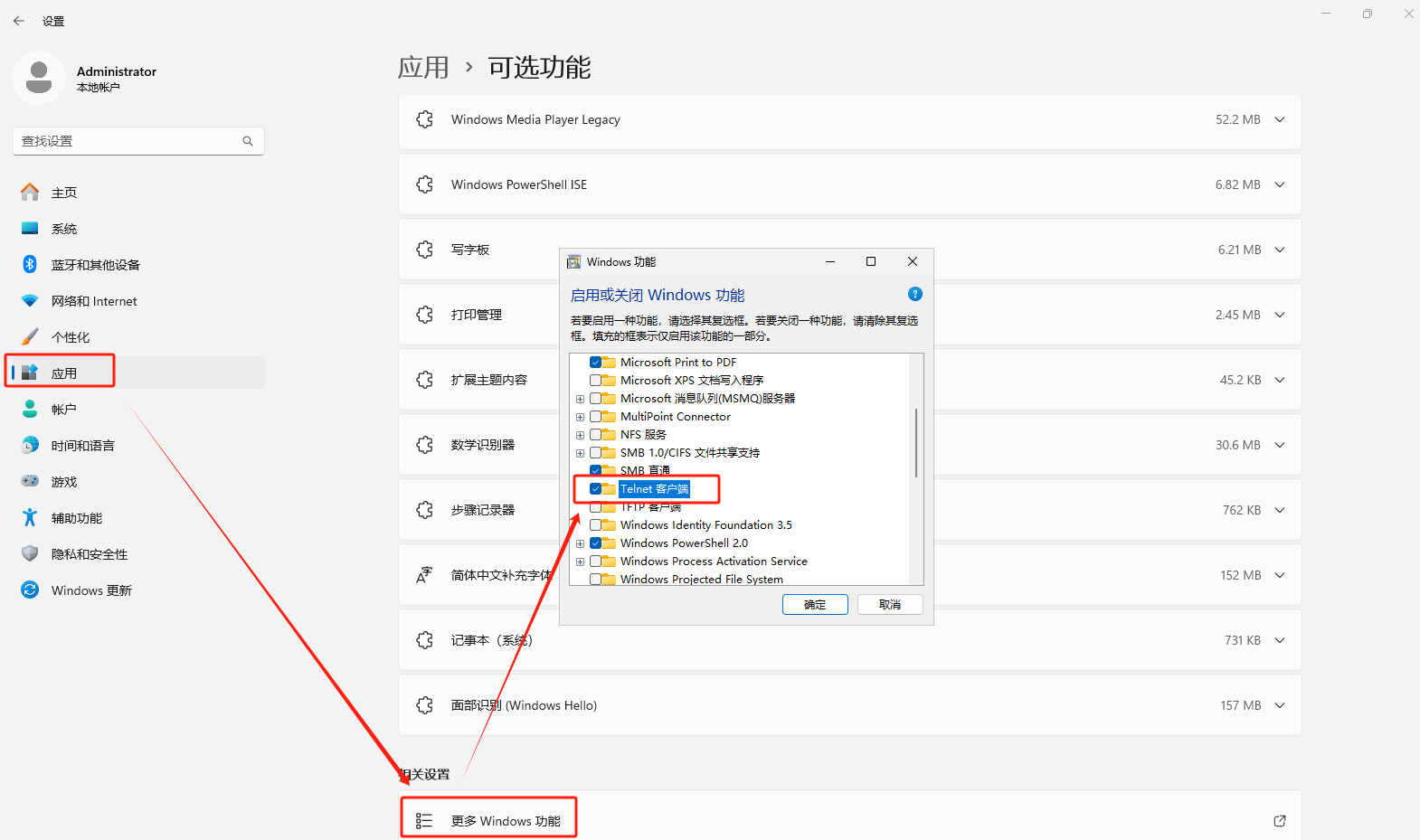Image resolution: width=1420 pixels, height=840 pixels.
Task: Expand Windows Process Activation Service node
Action: 581,562
